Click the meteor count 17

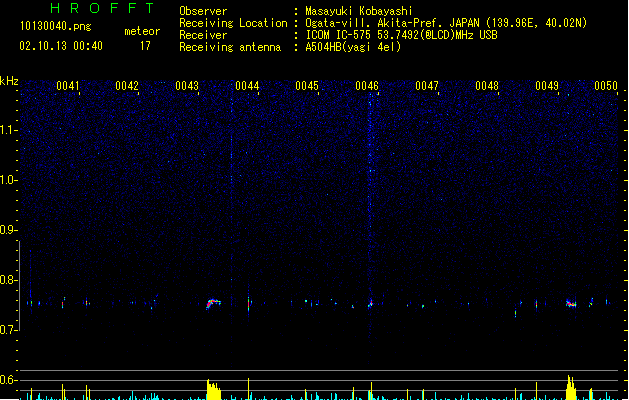[x=145, y=46]
